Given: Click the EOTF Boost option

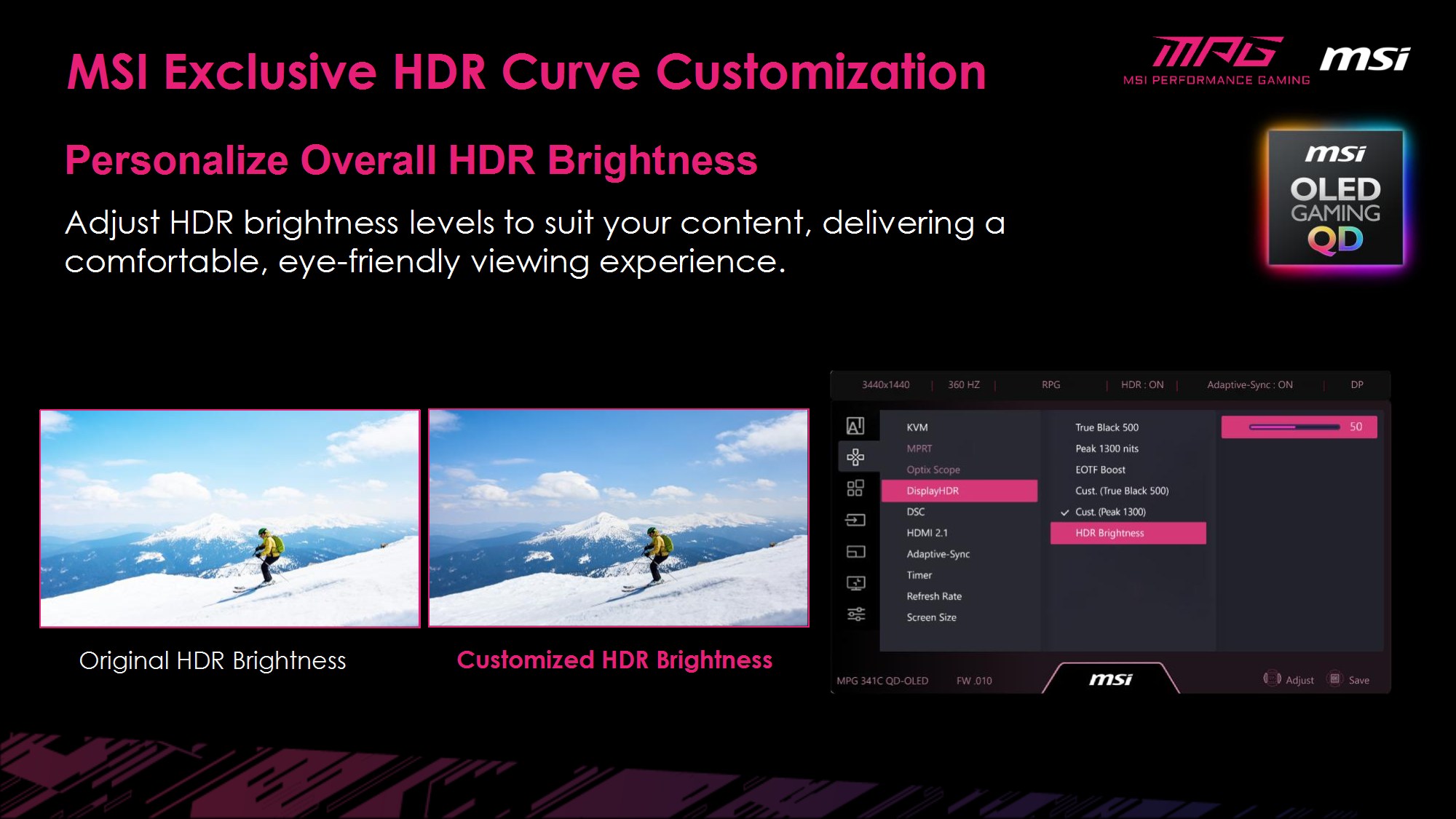Looking at the screenshot, I should tap(1100, 470).
